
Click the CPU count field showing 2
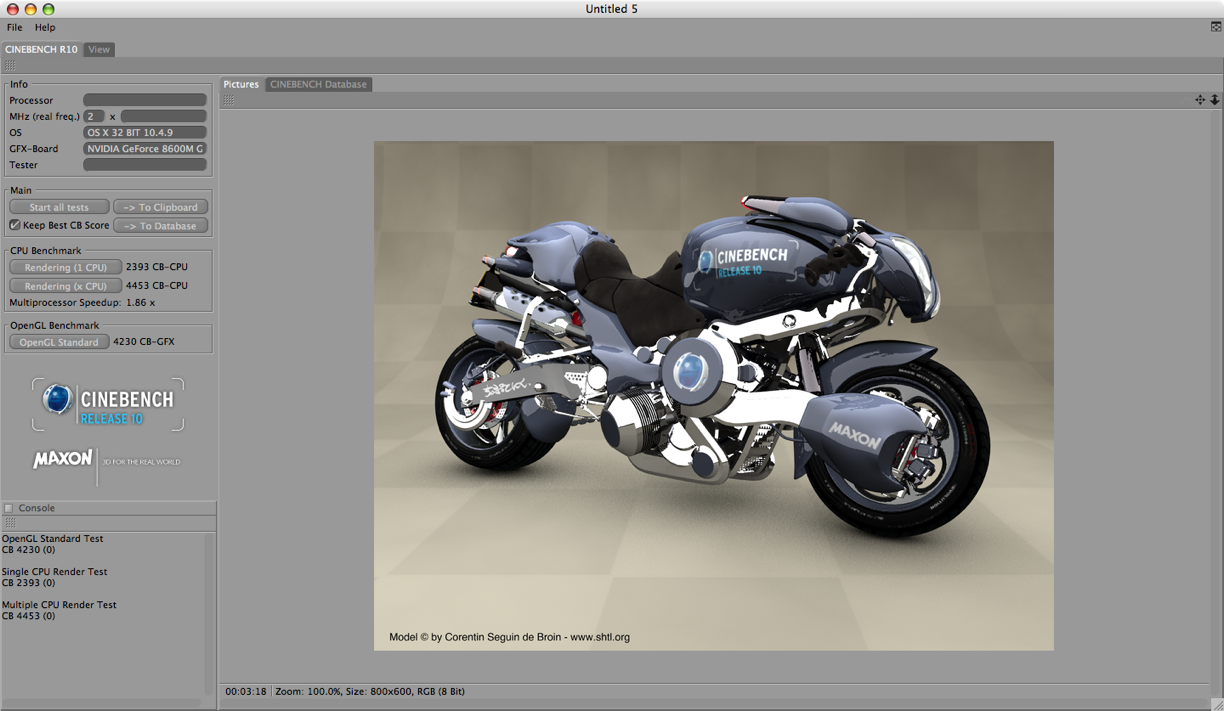(94, 116)
